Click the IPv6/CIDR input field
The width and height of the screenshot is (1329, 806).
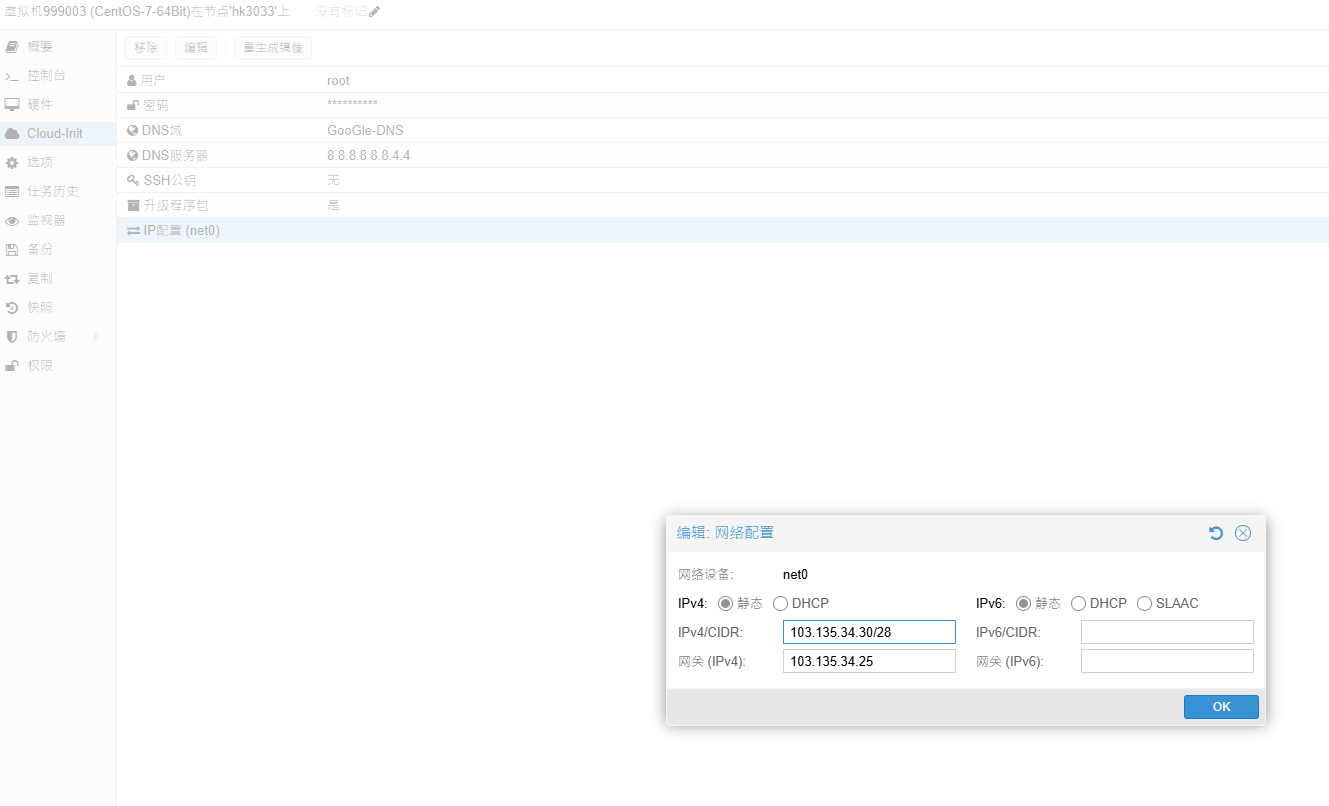[x=1166, y=632]
